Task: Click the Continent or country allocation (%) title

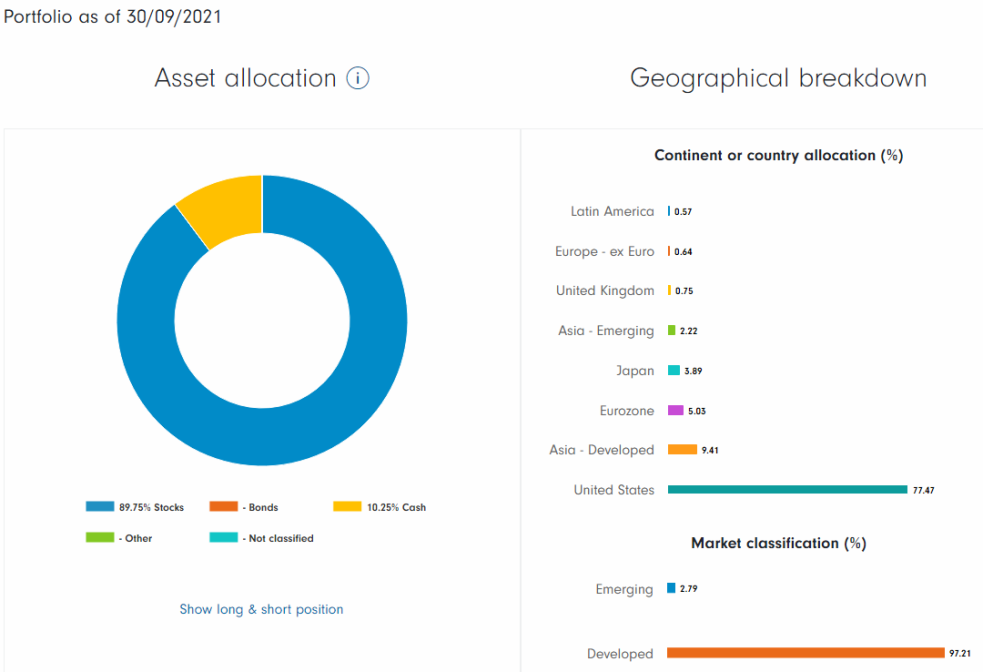Action: coord(779,155)
